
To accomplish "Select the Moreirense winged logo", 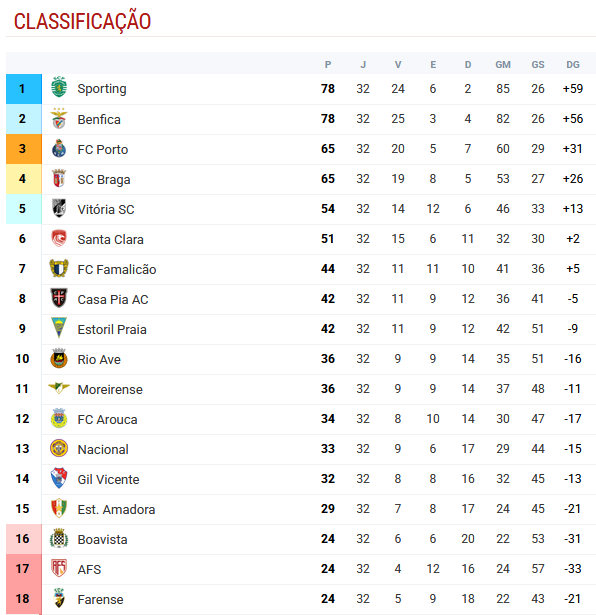I will 59,388.
